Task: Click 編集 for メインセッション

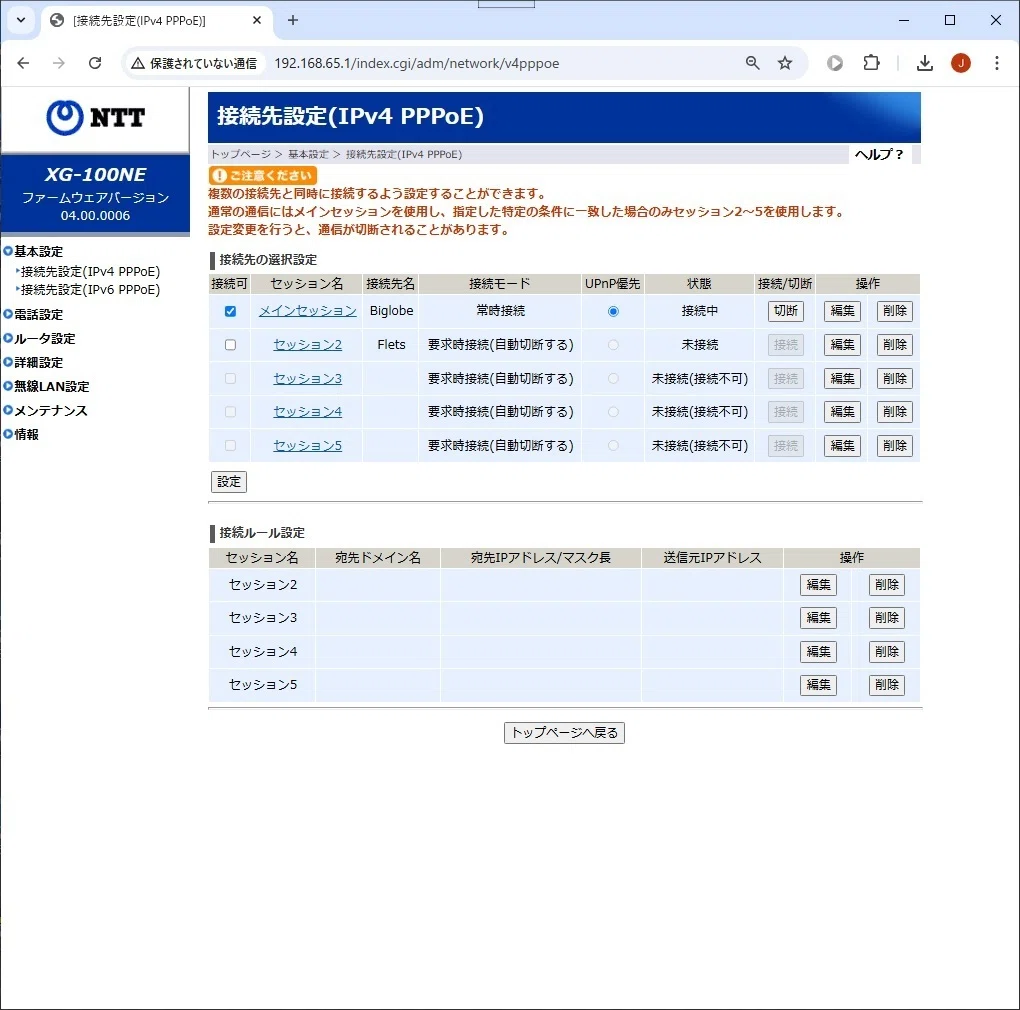Action: tap(842, 311)
